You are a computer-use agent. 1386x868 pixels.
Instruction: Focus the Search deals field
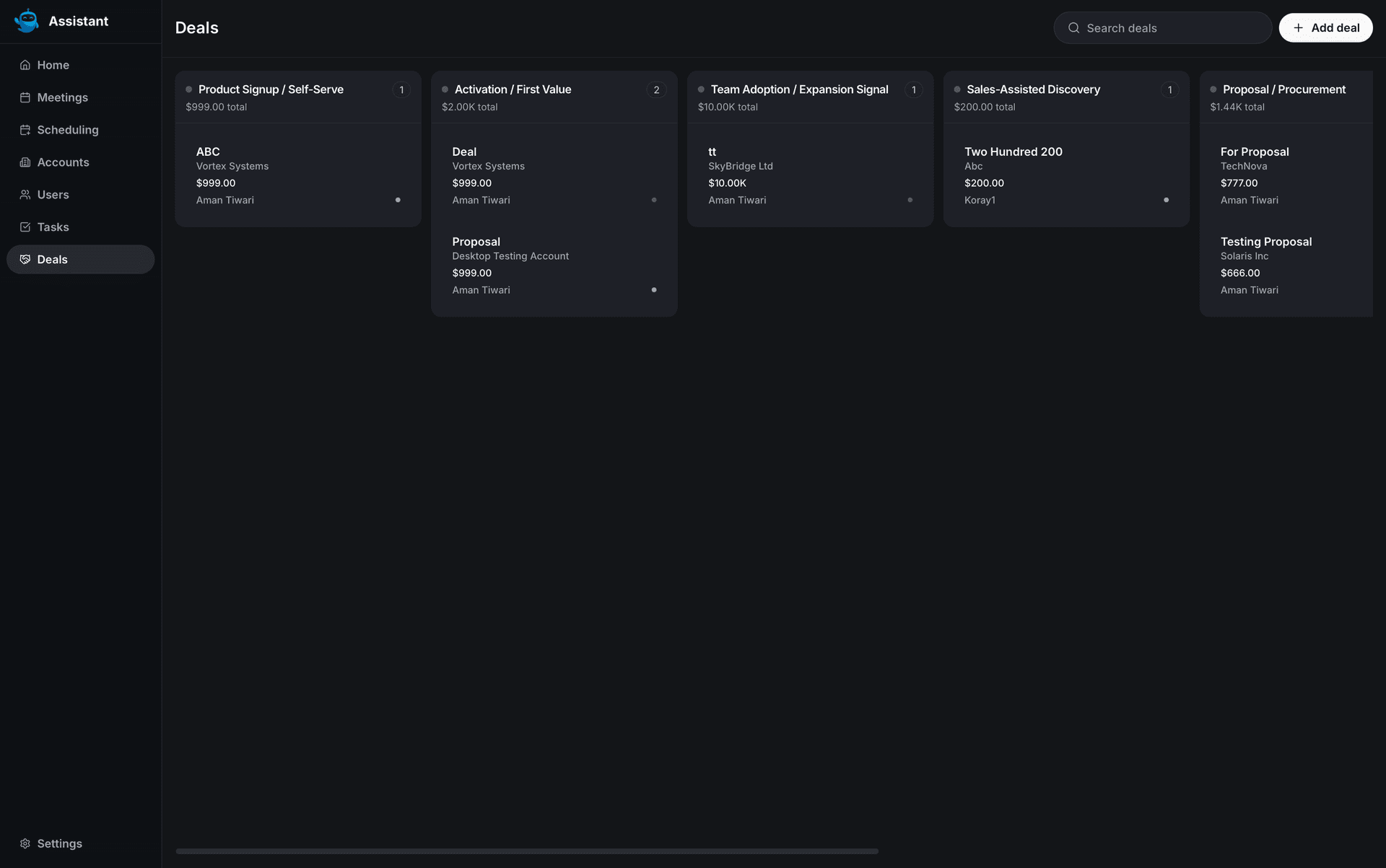point(1163,28)
